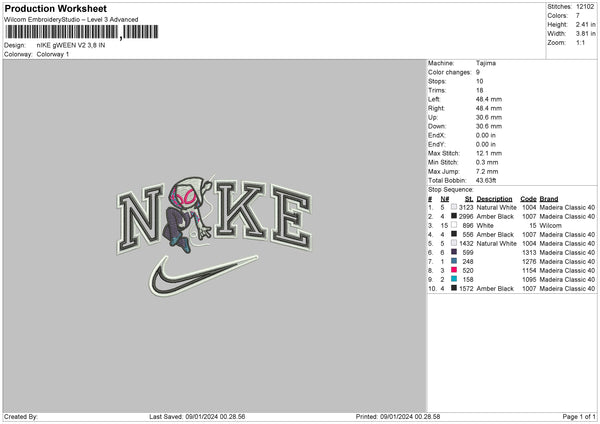This screenshot has height=424, width=600.
Task: Click the Trims value 18
Action: click(479, 90)
